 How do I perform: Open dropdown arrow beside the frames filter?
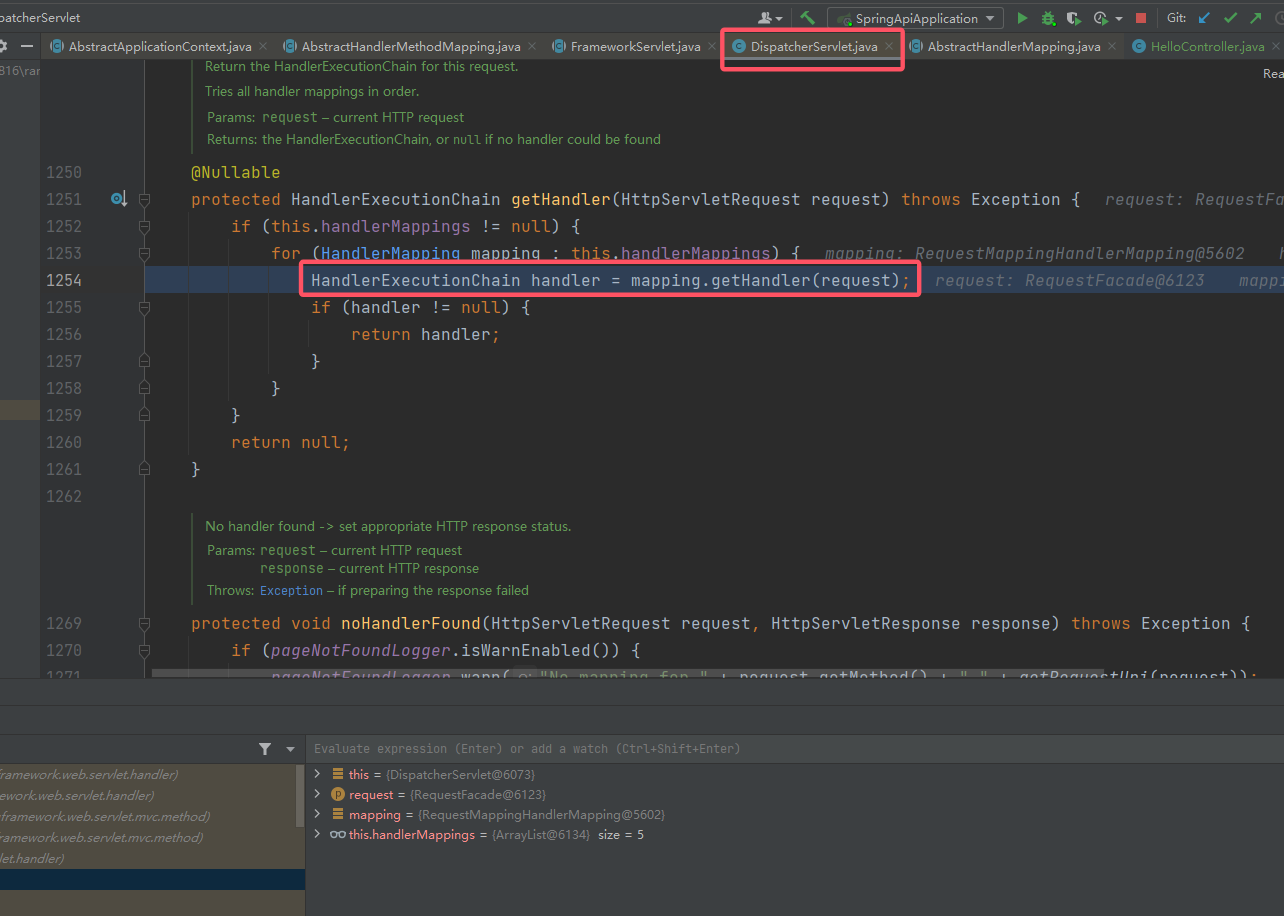tap(290, 749)
